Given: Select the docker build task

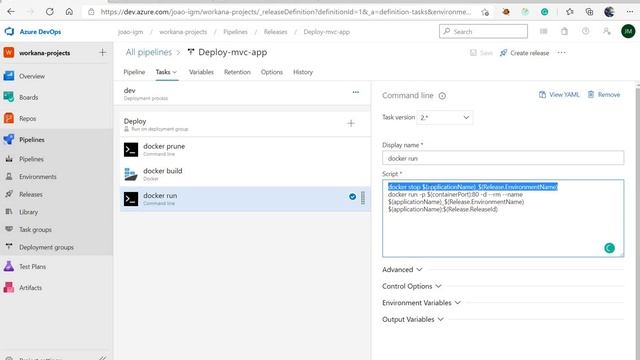Looking at the screenshot, I should coord(245,174).
